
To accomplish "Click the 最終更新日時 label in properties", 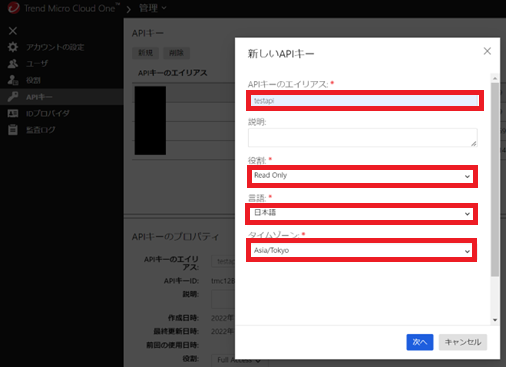I will 176,331.
